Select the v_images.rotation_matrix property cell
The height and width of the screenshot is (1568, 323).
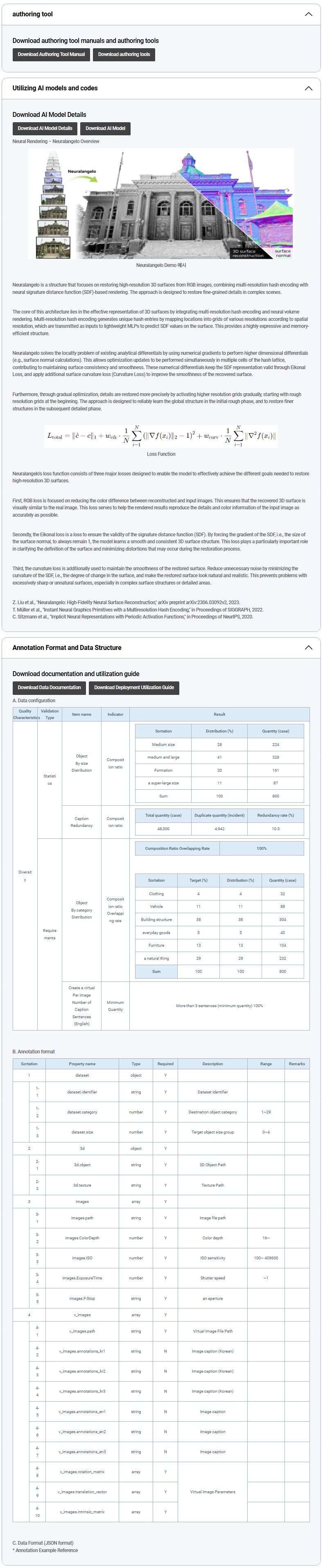[81, 1471]
